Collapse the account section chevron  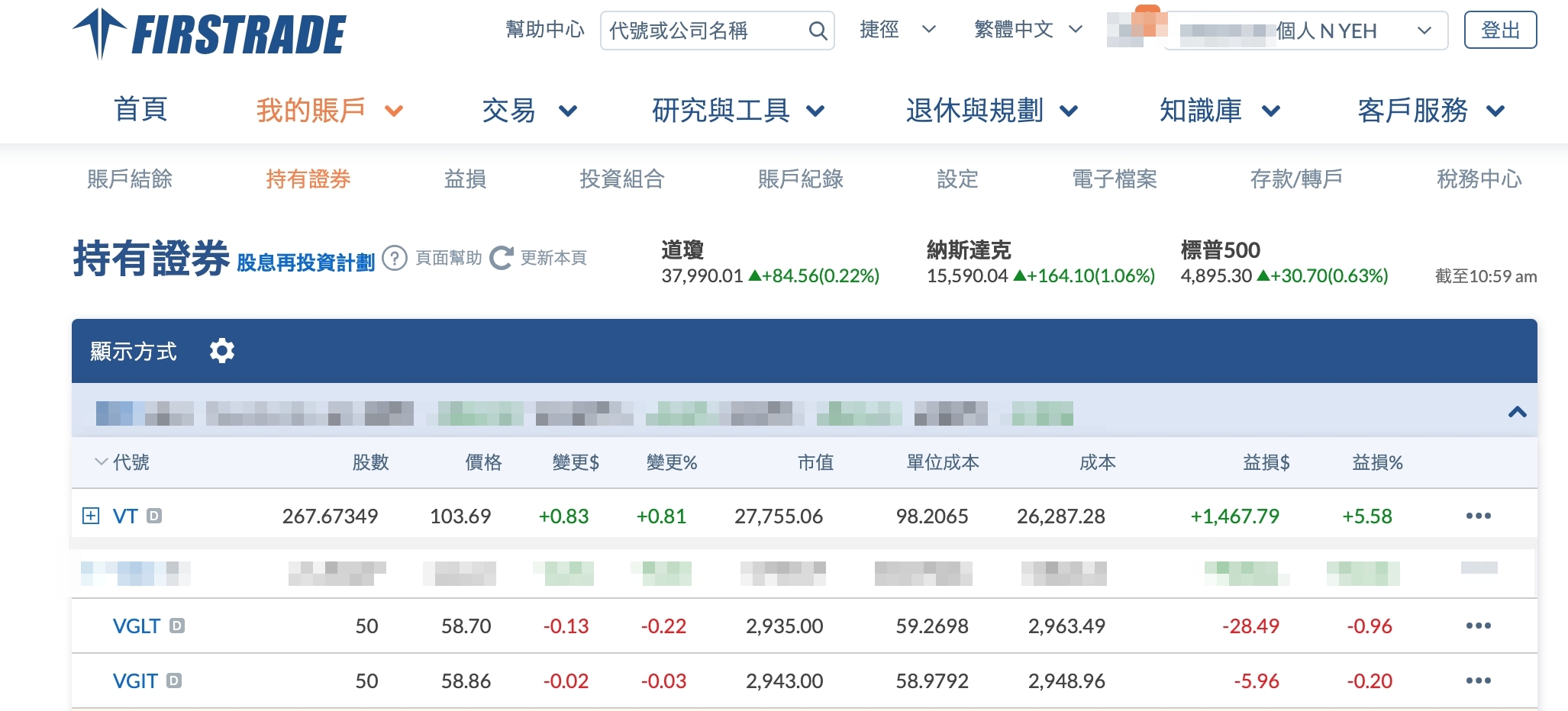(x=1518, y=412)
